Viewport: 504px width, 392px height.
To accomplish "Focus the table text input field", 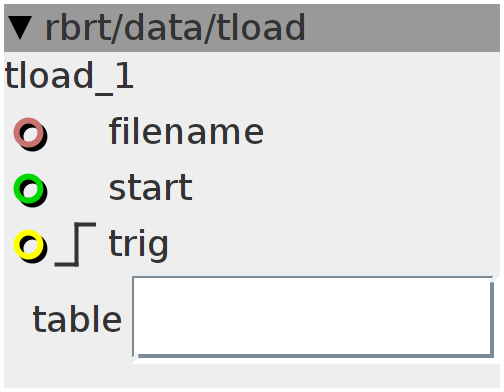I will click(x=313, y=317).
